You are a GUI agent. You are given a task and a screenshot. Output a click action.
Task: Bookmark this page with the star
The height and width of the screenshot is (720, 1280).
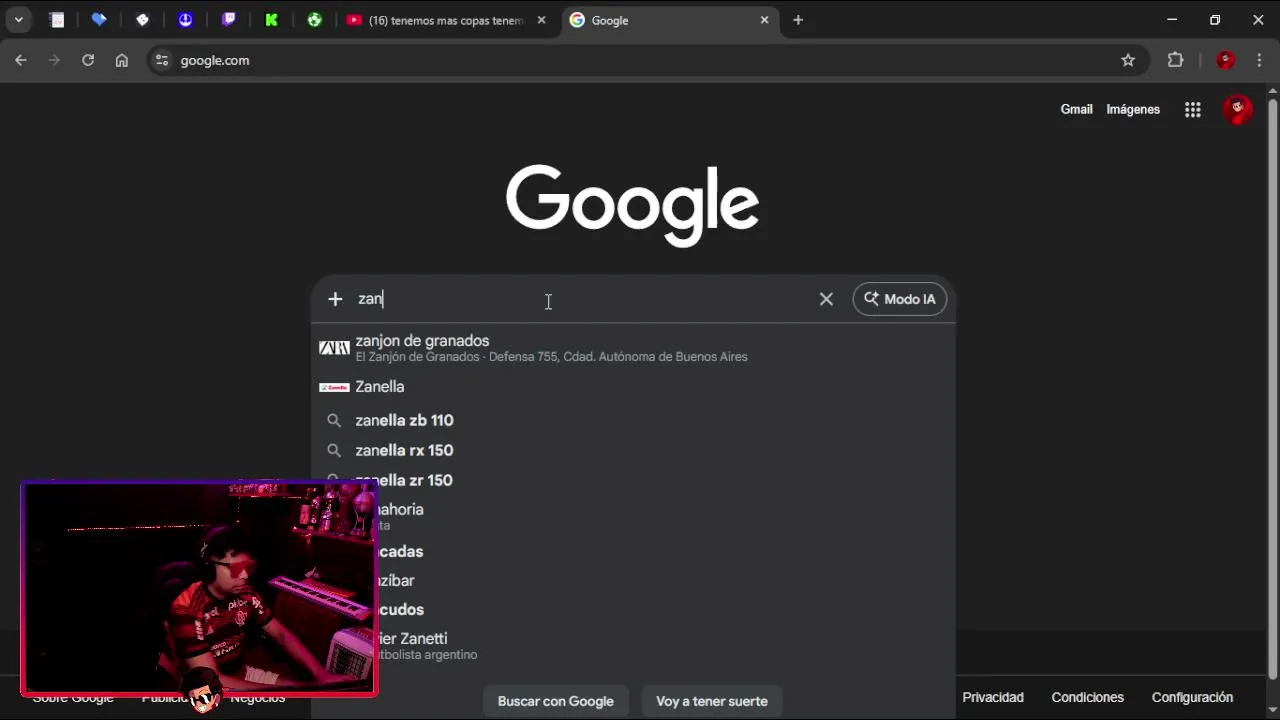coord(1128,60)
